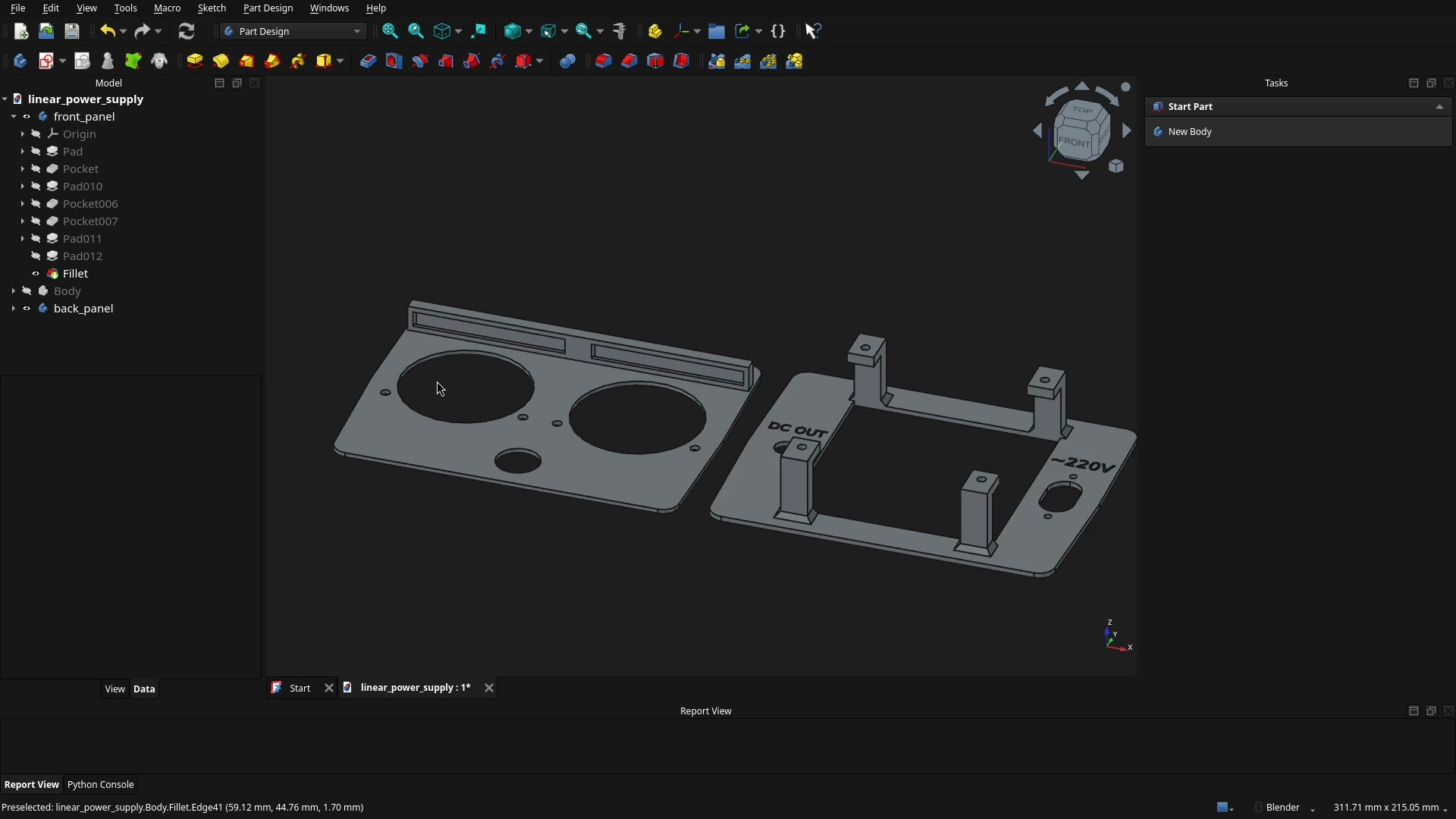Select the Pad tool

(195, 61)
